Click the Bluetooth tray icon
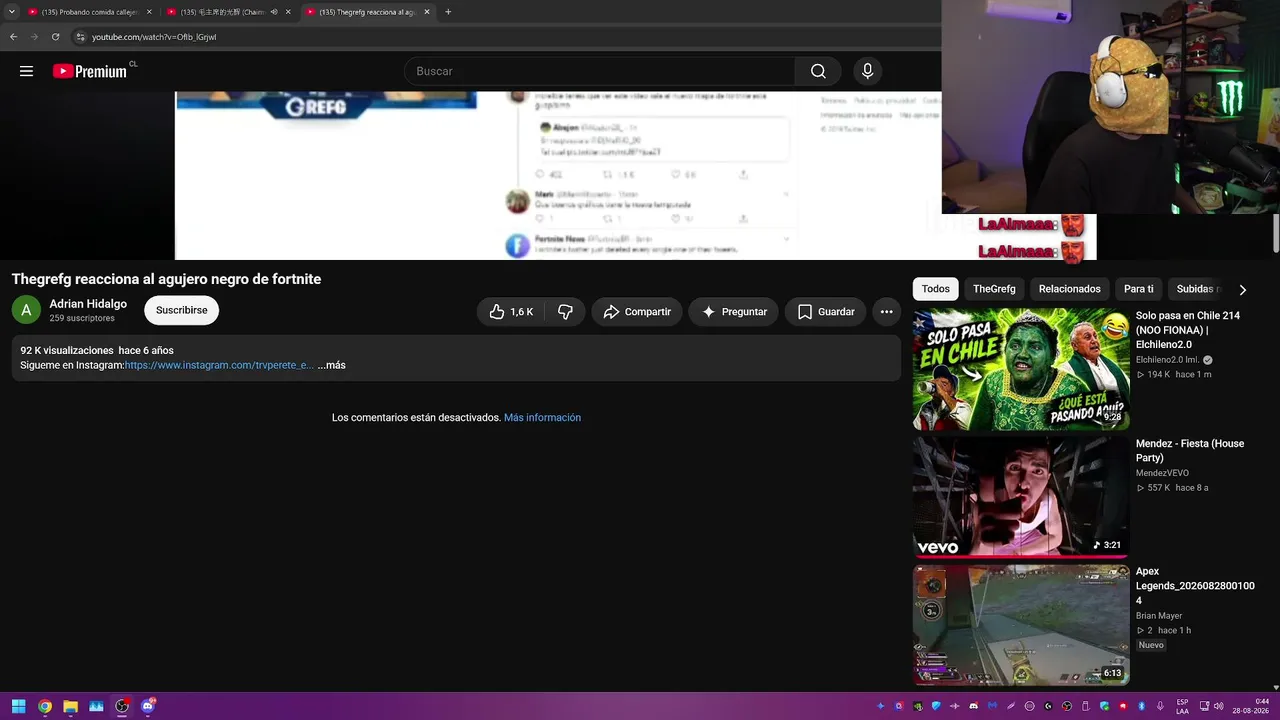This screenshot has width=1280, height=720. click(x=1141, y=706)
